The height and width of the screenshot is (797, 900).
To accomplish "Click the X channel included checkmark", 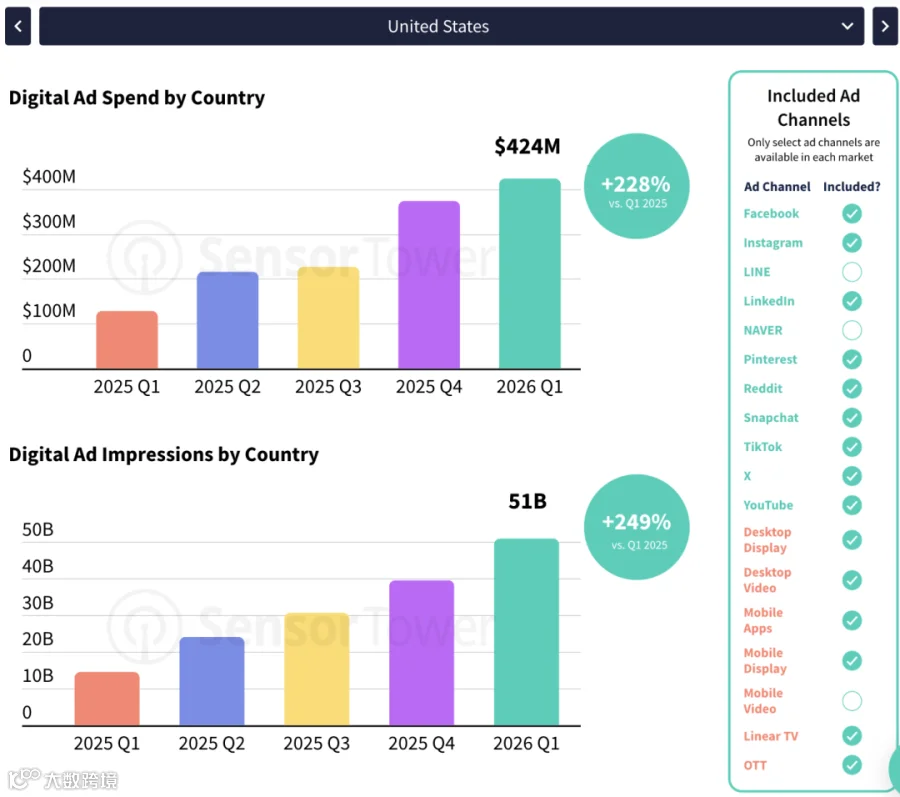I will [x=852, y=476].
